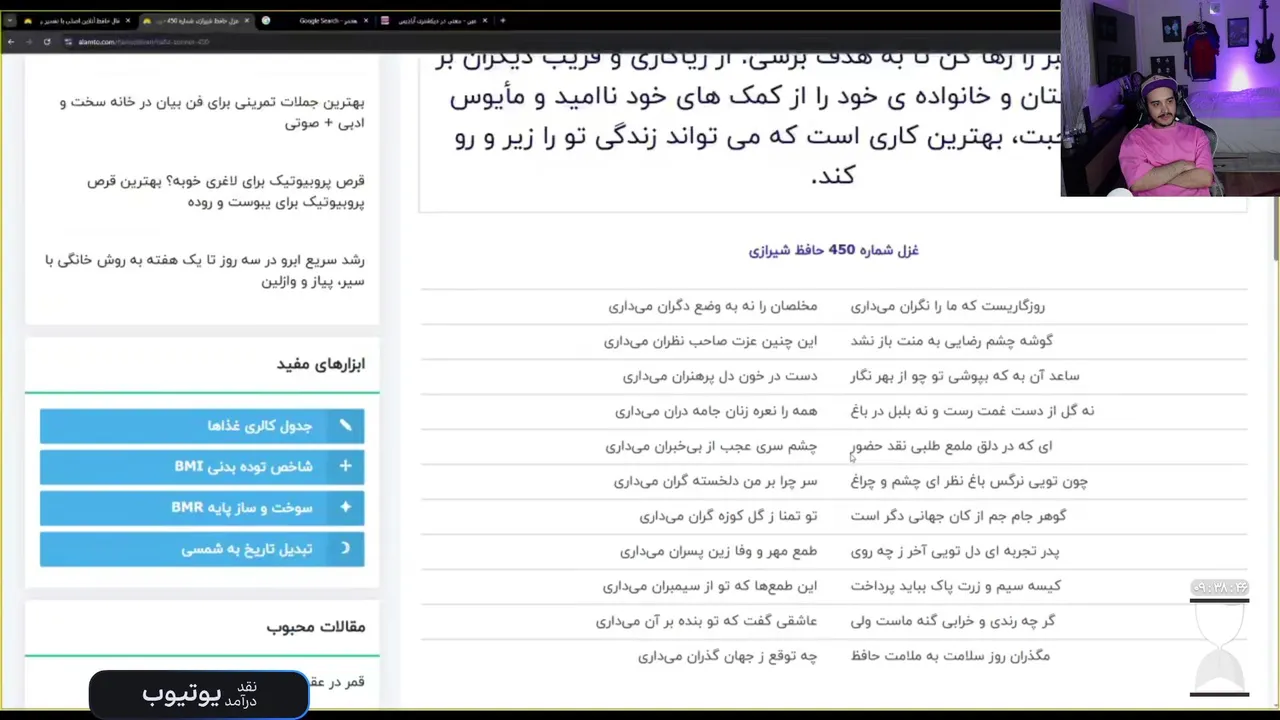Click the moon icon on تبدیل تاریخ به شمسی
The height and width of the screenshot is (720, 1280).
tap(345, 548)
